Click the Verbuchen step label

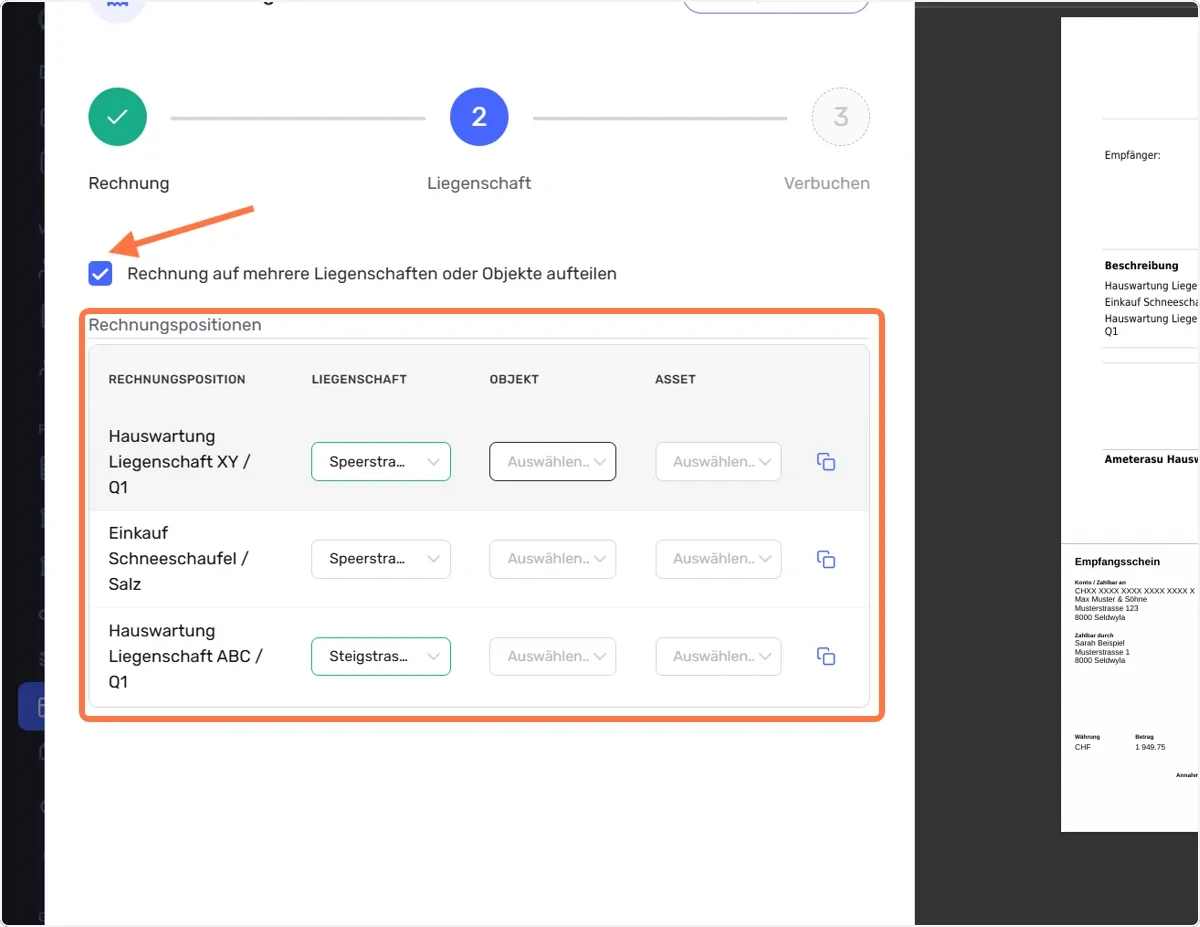pyautogui.click(x=827, y=183)
